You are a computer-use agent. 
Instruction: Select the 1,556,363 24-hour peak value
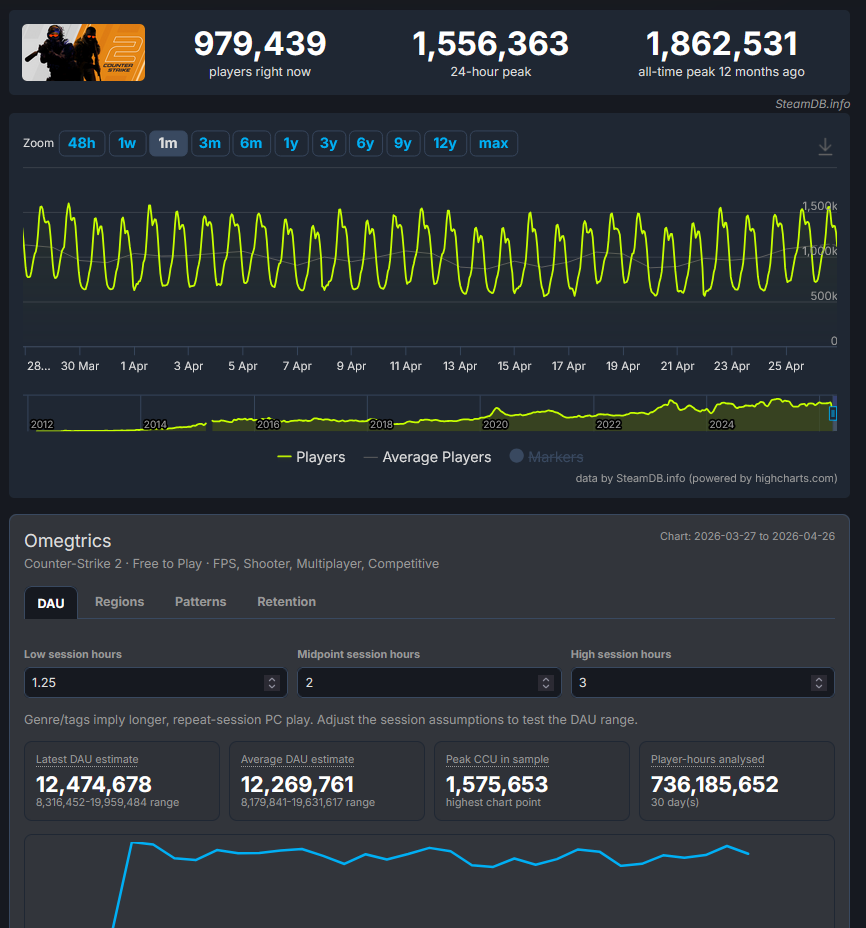point(491,44)
